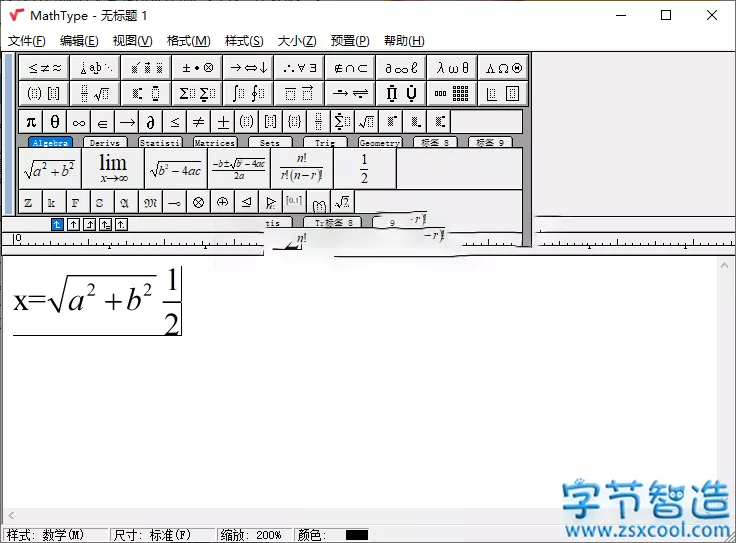The width and height of the screenshot is (736, 543).
Task: Insert the sqrt(b²−4ac) expression
Action: 176,169
